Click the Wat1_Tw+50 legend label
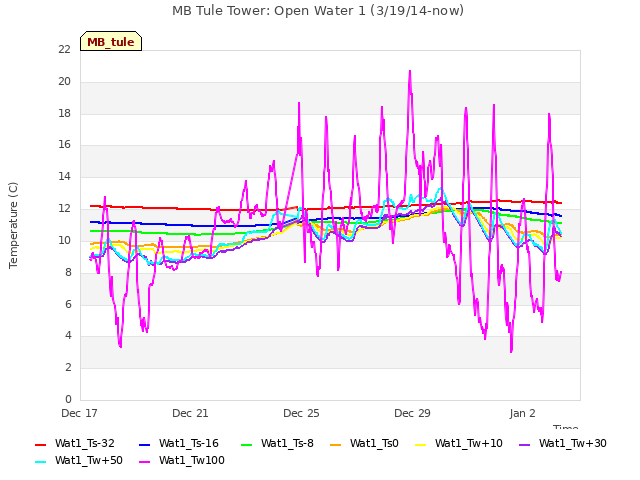This screenshot has width=640, height=480. point(89,460)
